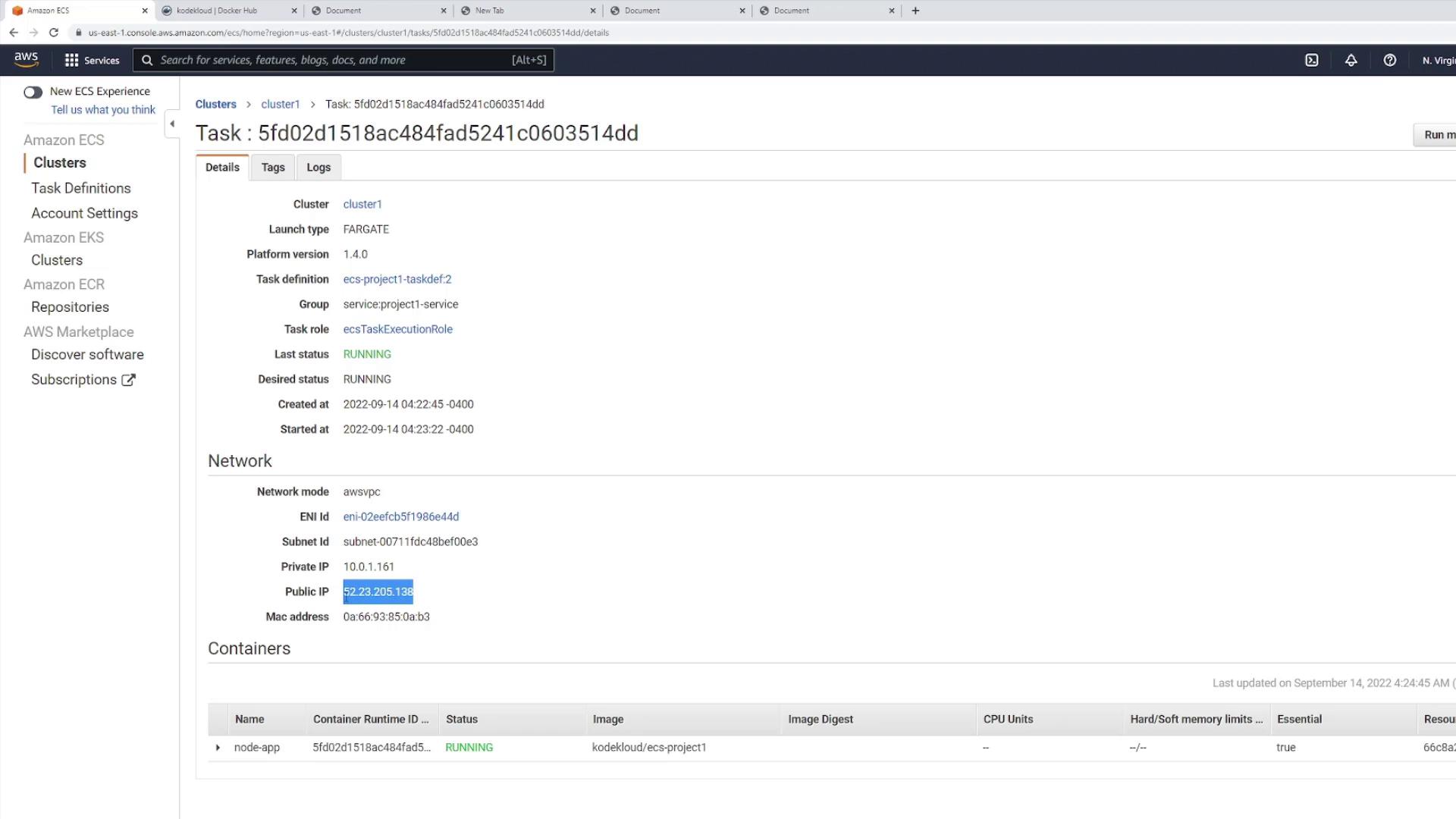This screenshot has height=819, width=1456.
Task: Open the Services grid menu
Action: pyautogui.click(x=92, y=60)
